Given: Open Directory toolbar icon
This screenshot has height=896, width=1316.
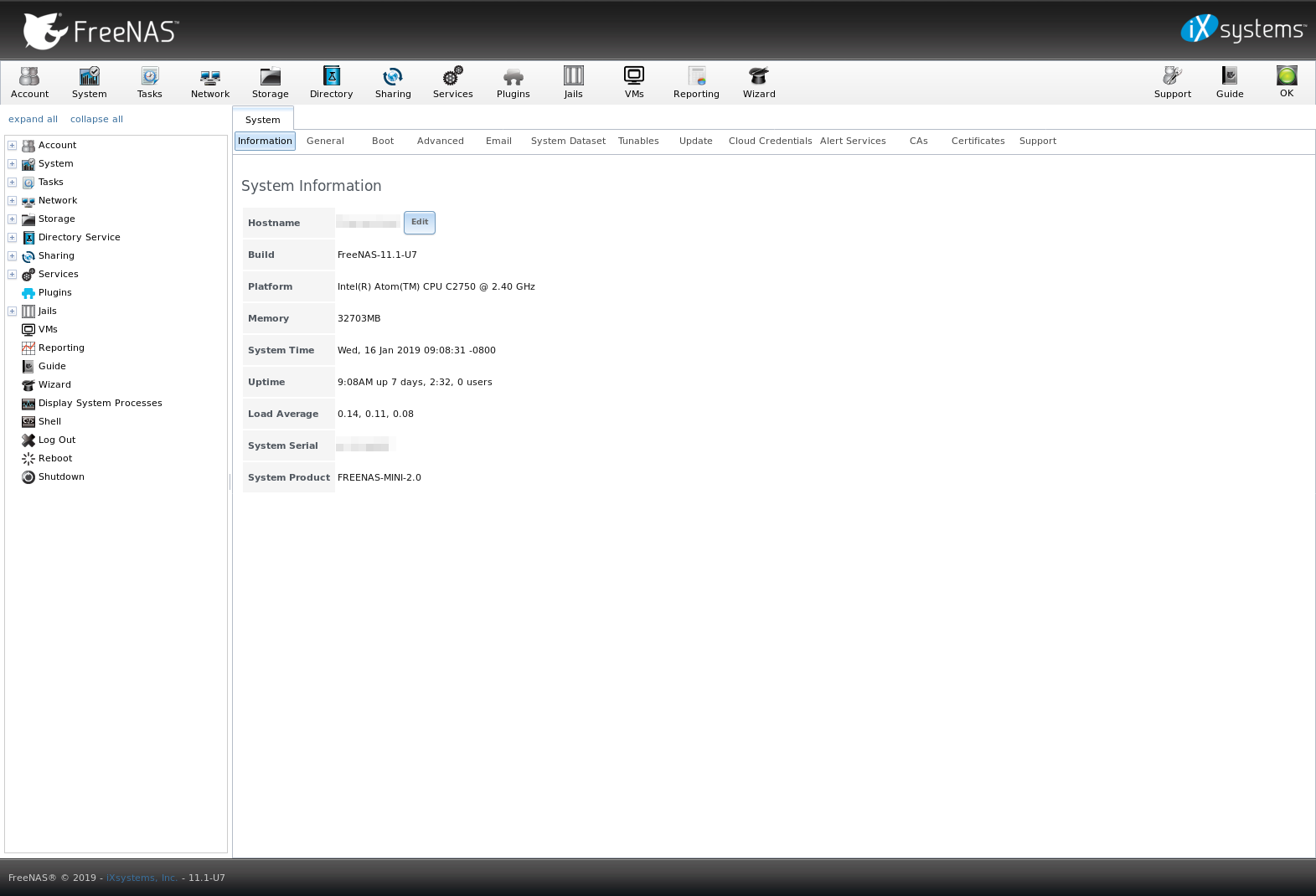Looking at the screenshot, I should [332, 82].
